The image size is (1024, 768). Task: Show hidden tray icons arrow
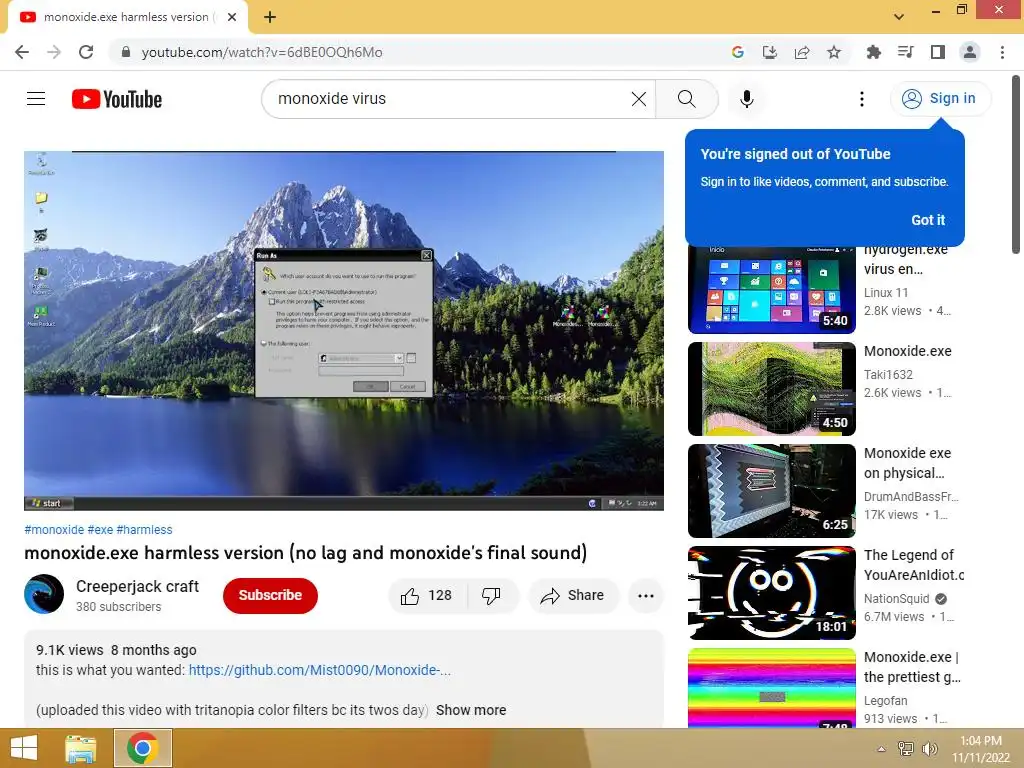tap(881, 749)
